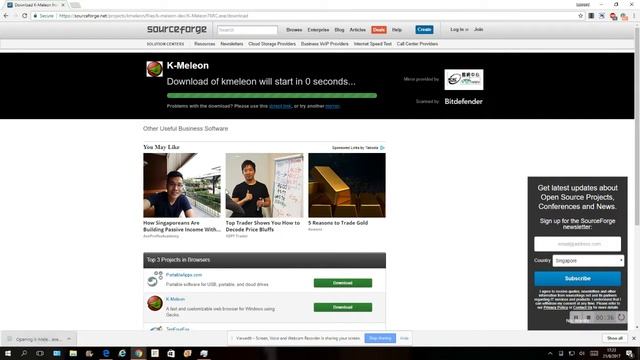Click the K-Meleon project icon in header

pos(155,69)
